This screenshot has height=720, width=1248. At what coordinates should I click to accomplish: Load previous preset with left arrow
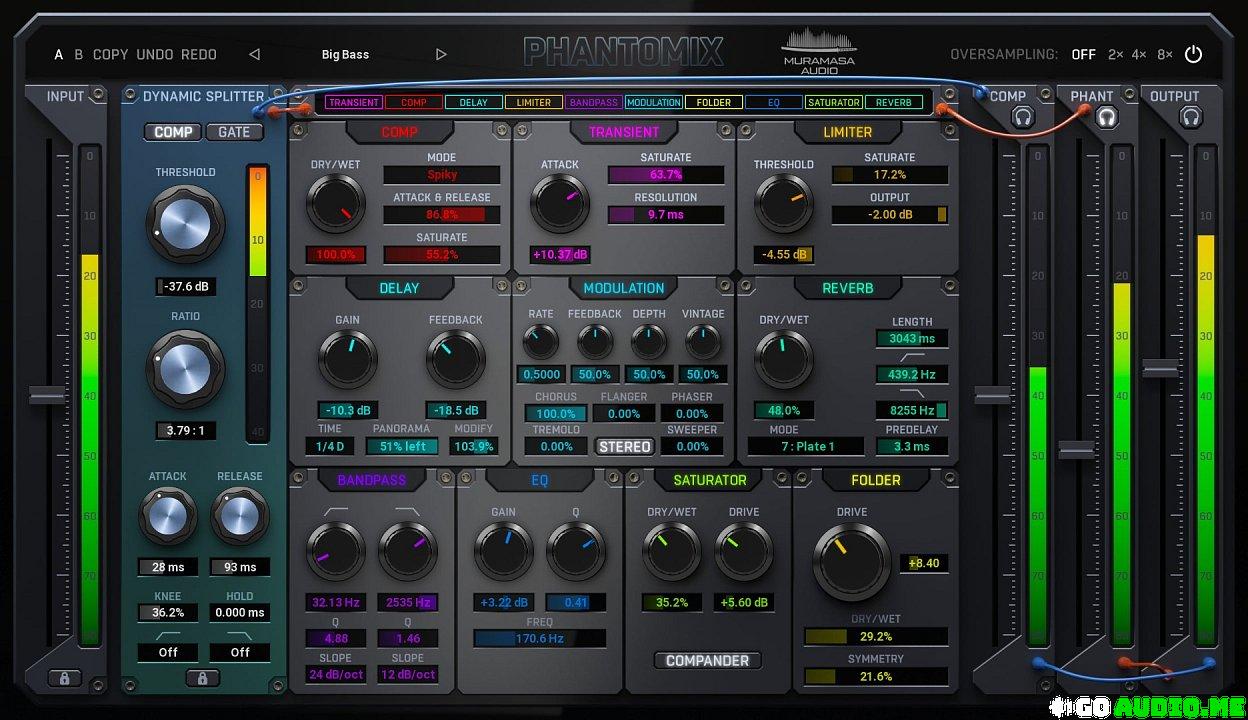[254, 55]
